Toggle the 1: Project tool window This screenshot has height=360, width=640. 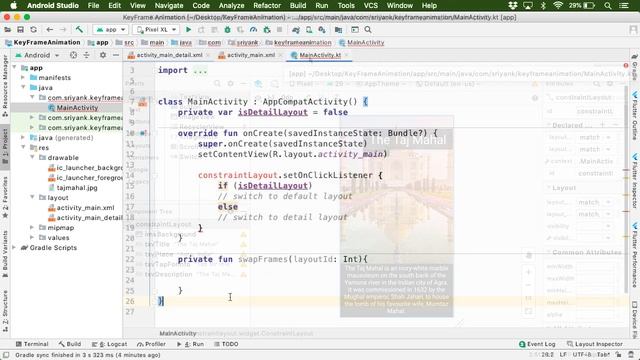[5, 146]
